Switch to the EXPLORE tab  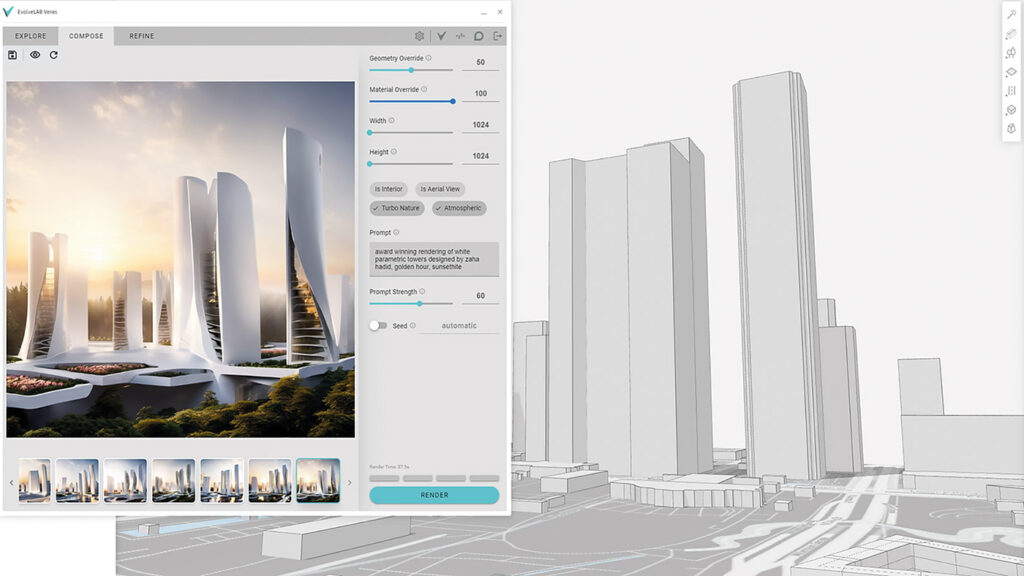(x=31, y=36)
